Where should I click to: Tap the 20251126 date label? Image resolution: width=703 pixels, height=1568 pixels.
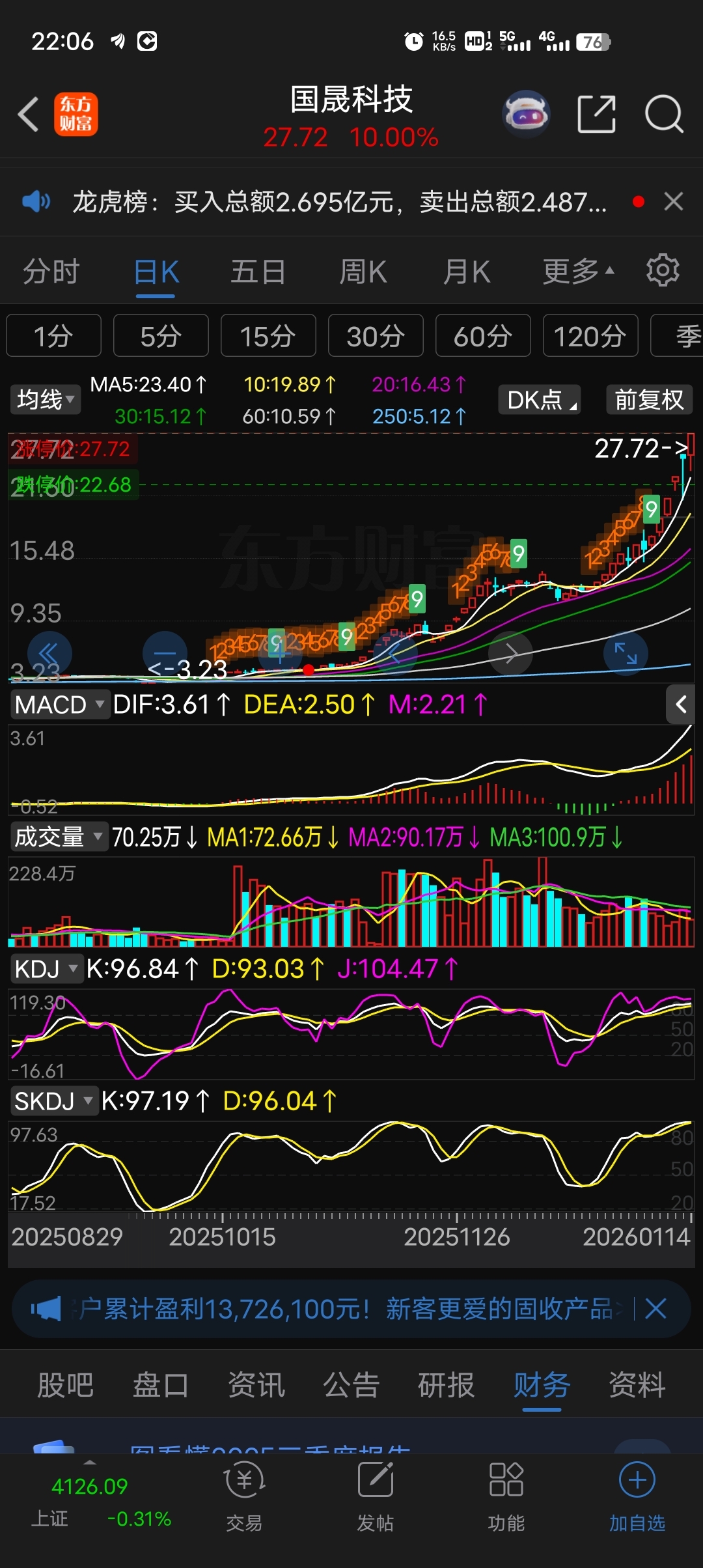[x=457, y=1237]
